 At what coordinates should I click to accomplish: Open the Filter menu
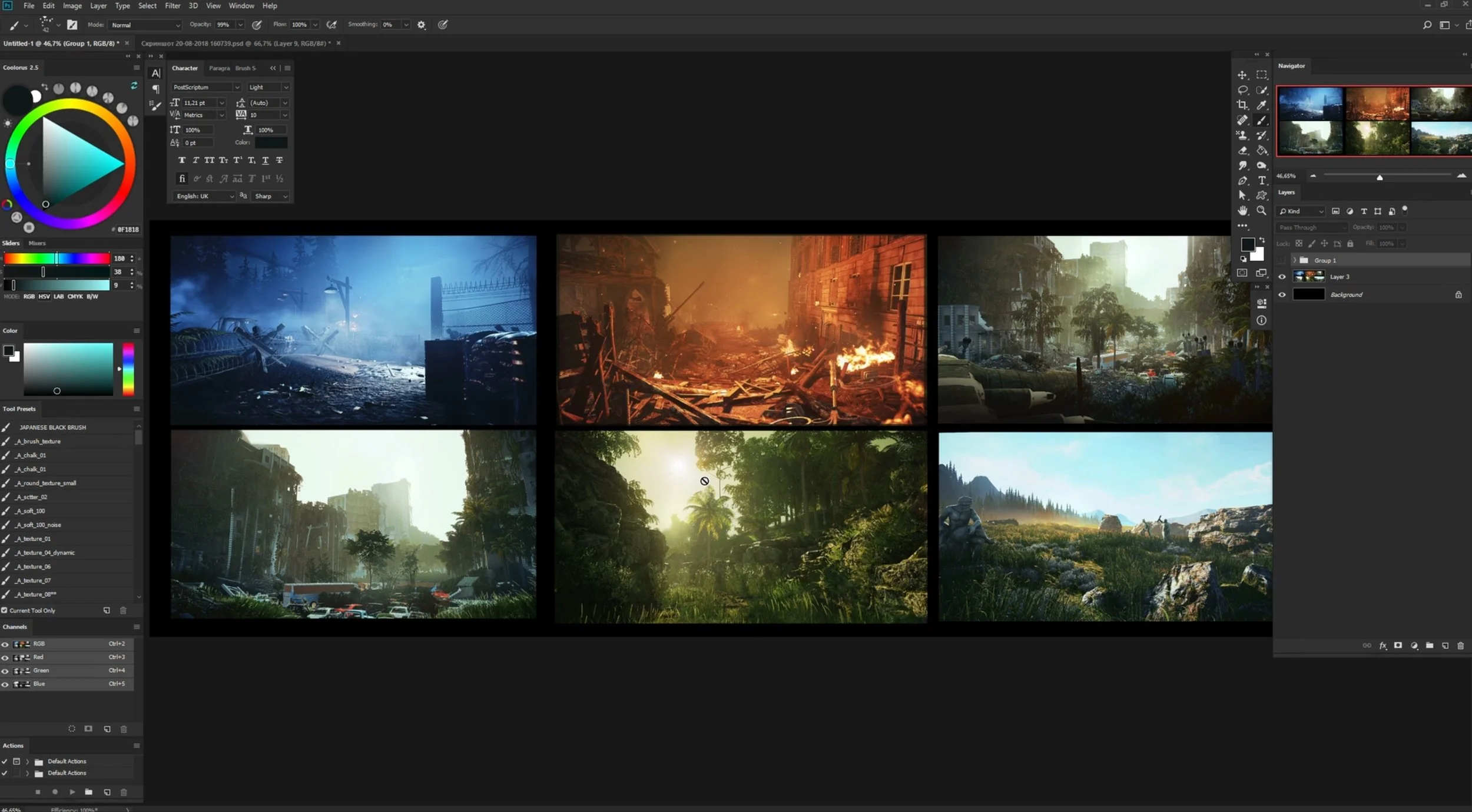click(173, 6)
